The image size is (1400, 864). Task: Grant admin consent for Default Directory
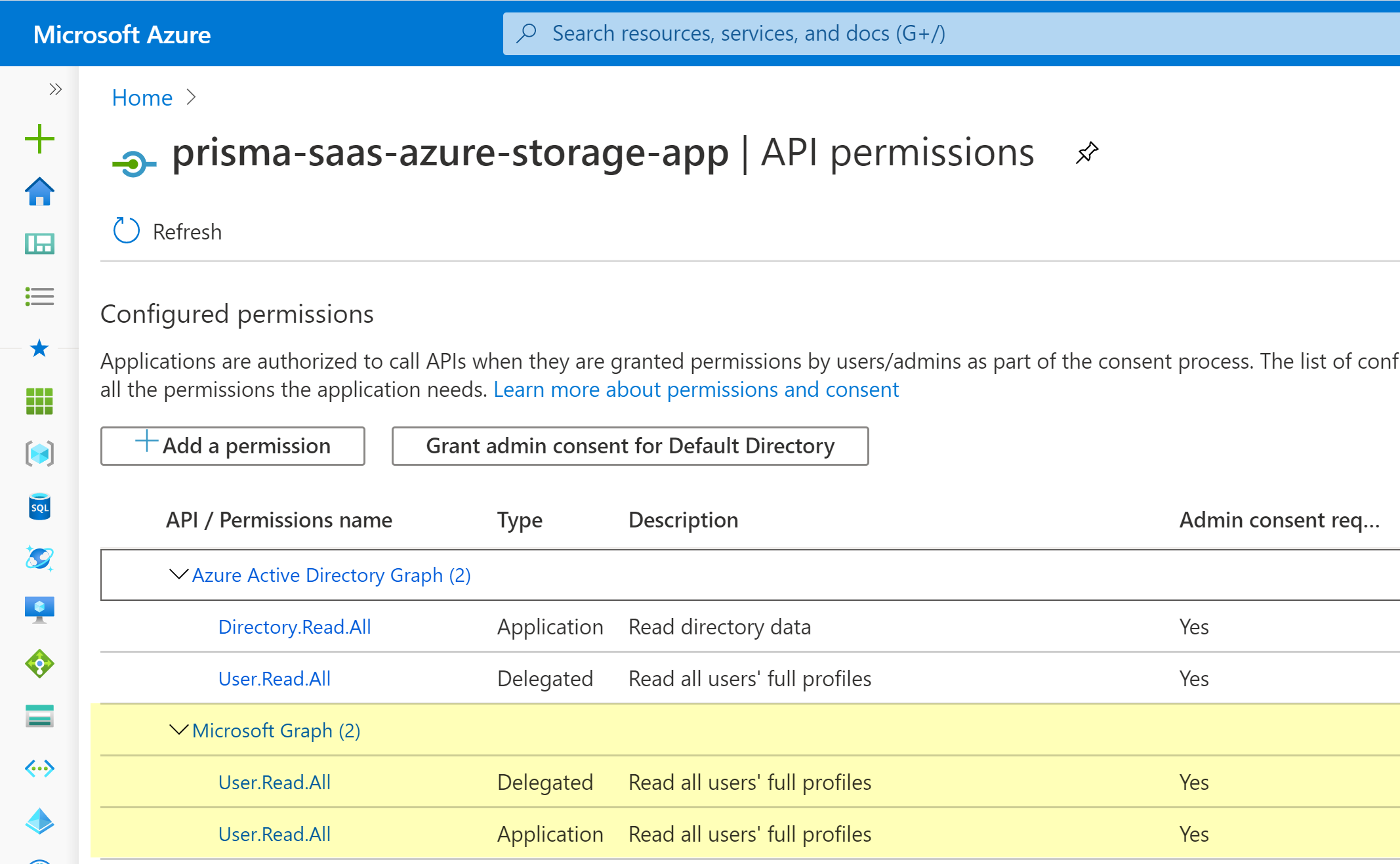tap(630, 446)
